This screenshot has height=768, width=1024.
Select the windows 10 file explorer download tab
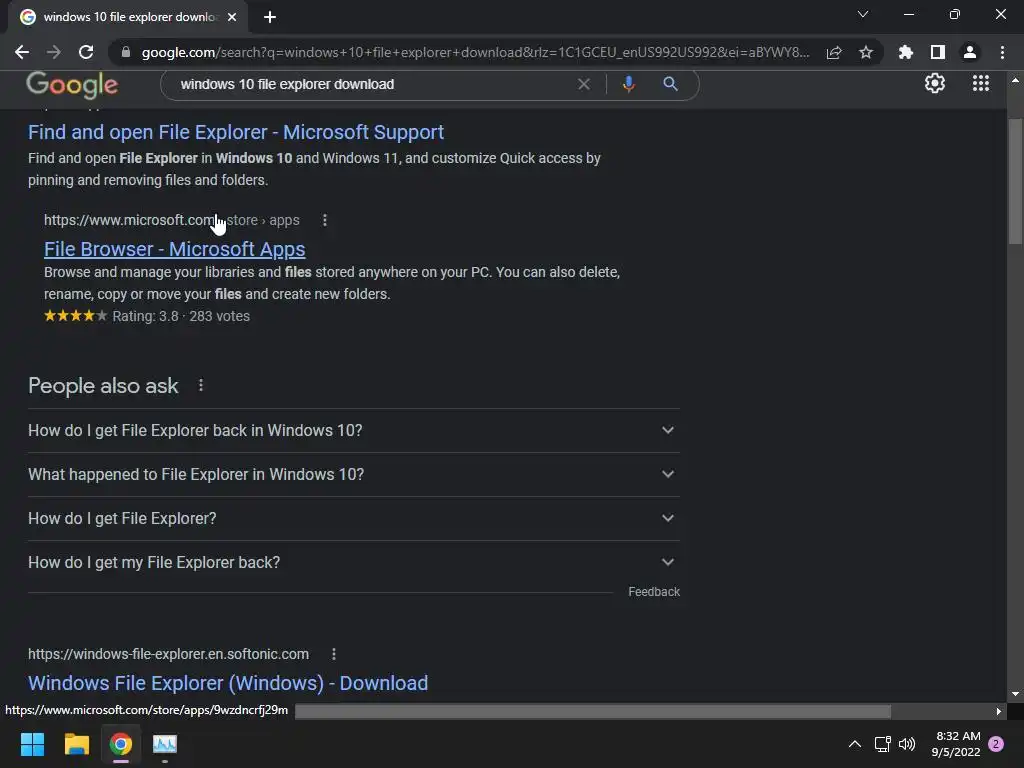pos(127,17)
